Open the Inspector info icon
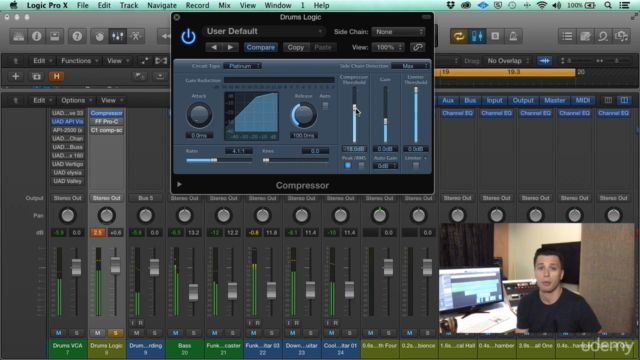The image size is (640, 360). pos(37,36)
